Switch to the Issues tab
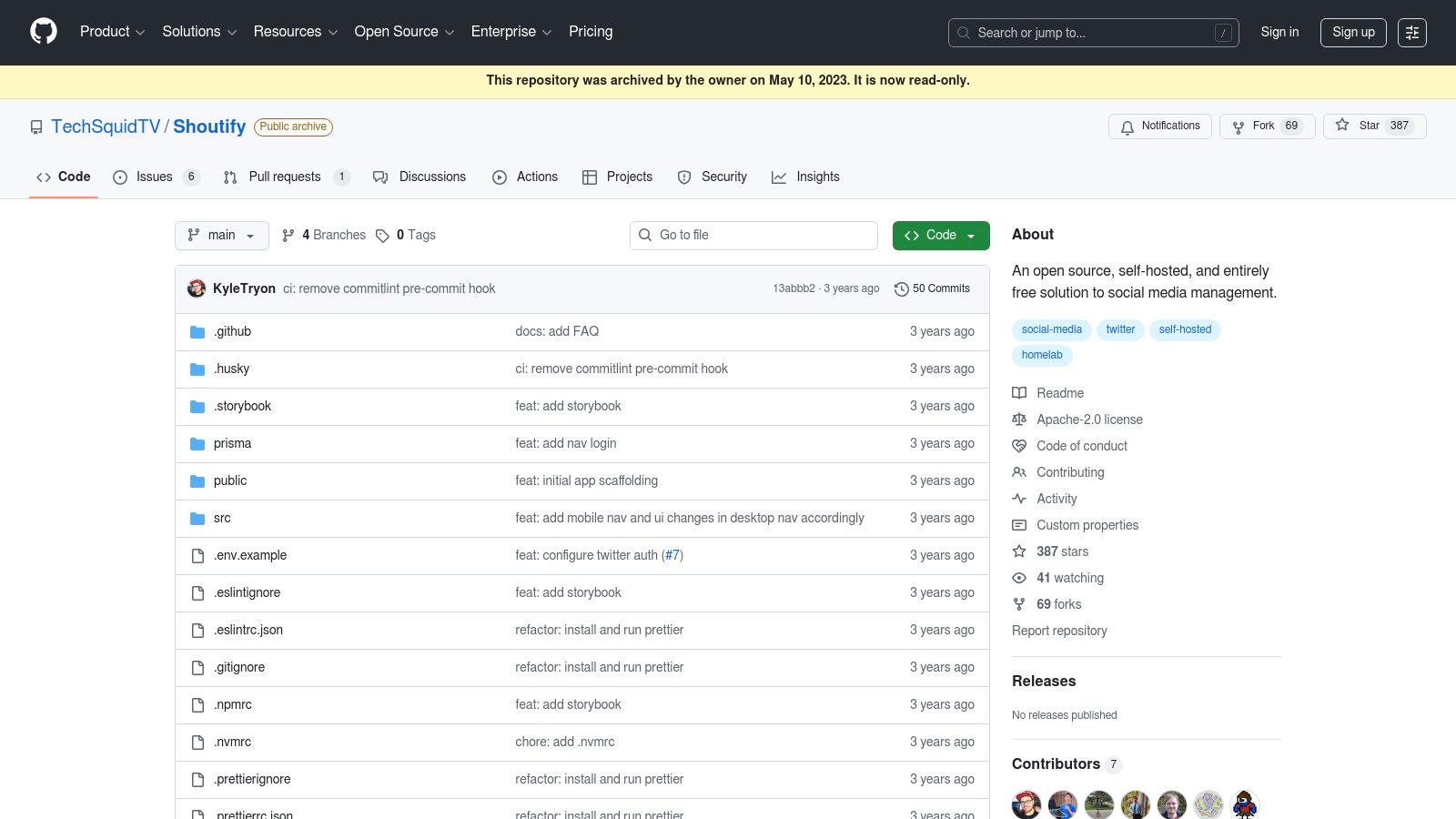This screenshot has width=1456, height=819. click(156, 177)
